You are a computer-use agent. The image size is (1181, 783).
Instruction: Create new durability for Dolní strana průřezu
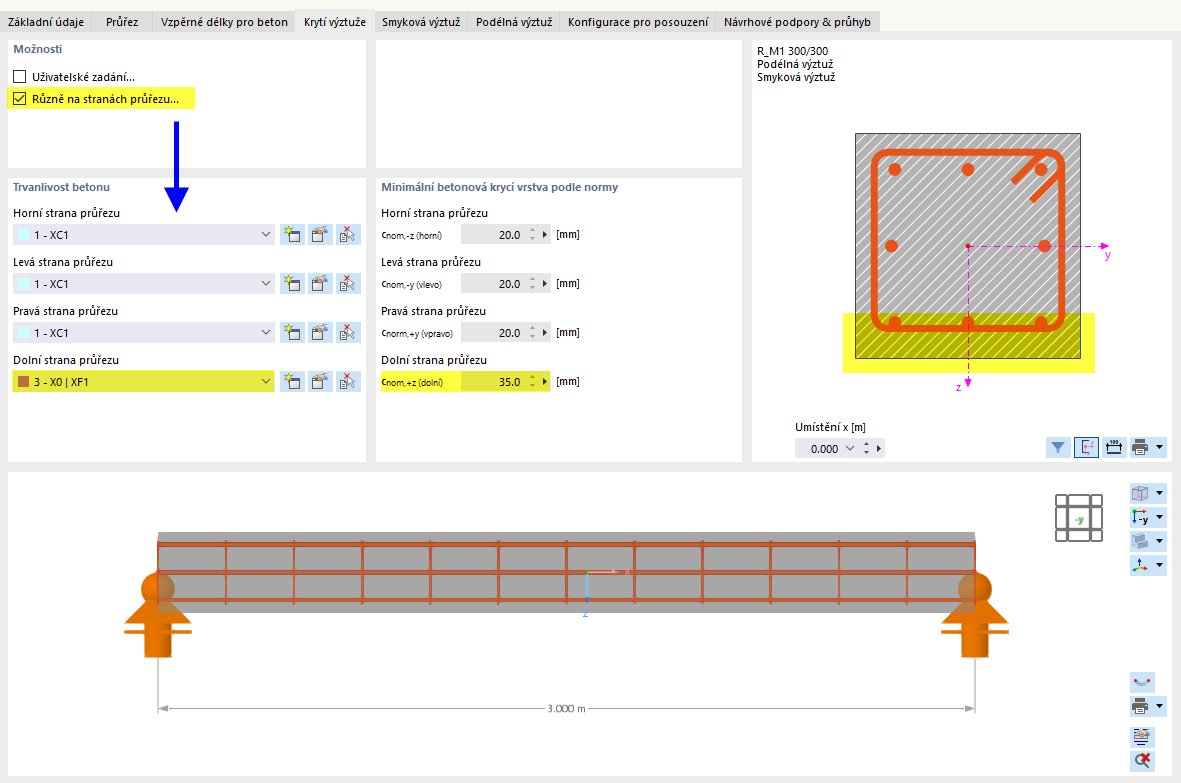tap(292, 382)
